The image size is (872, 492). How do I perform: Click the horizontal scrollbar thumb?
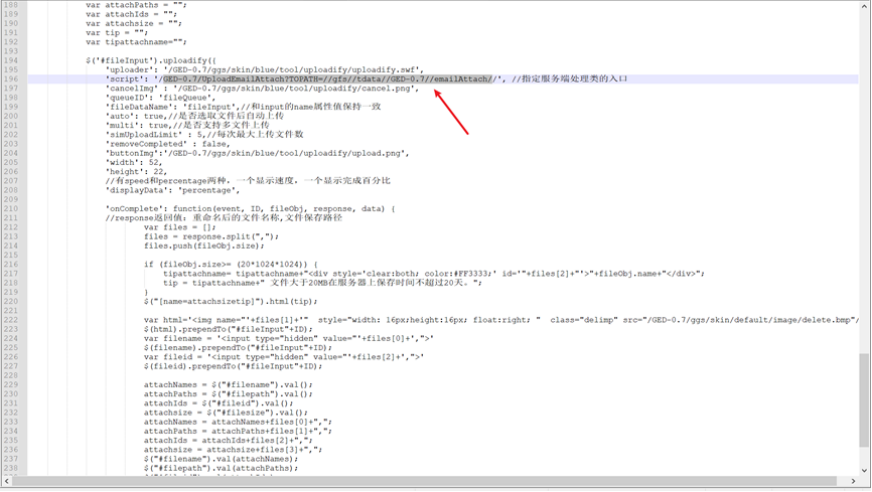click(x=425, y=481)
